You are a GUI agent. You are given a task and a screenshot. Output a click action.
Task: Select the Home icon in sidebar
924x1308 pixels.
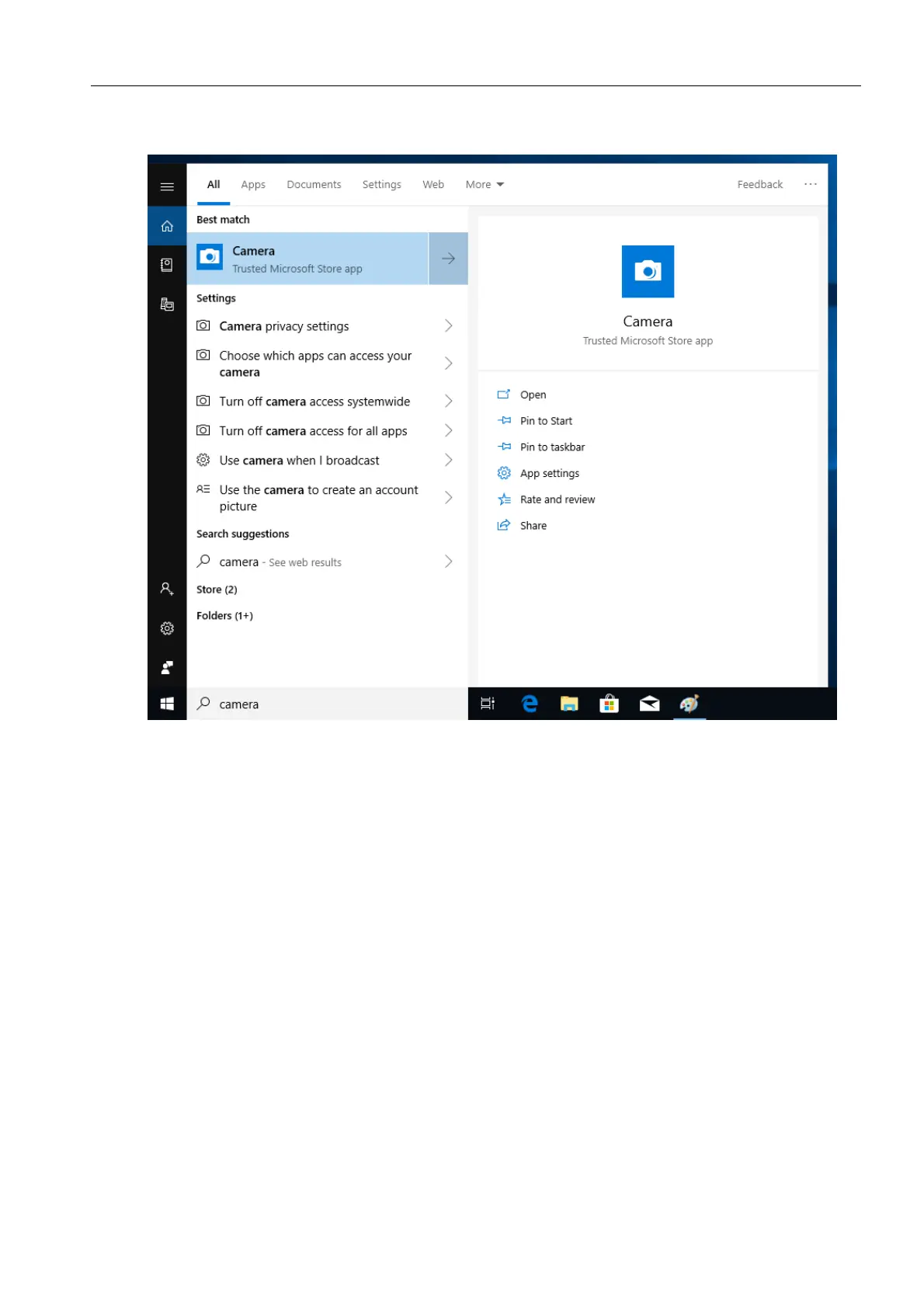[167, 226]
